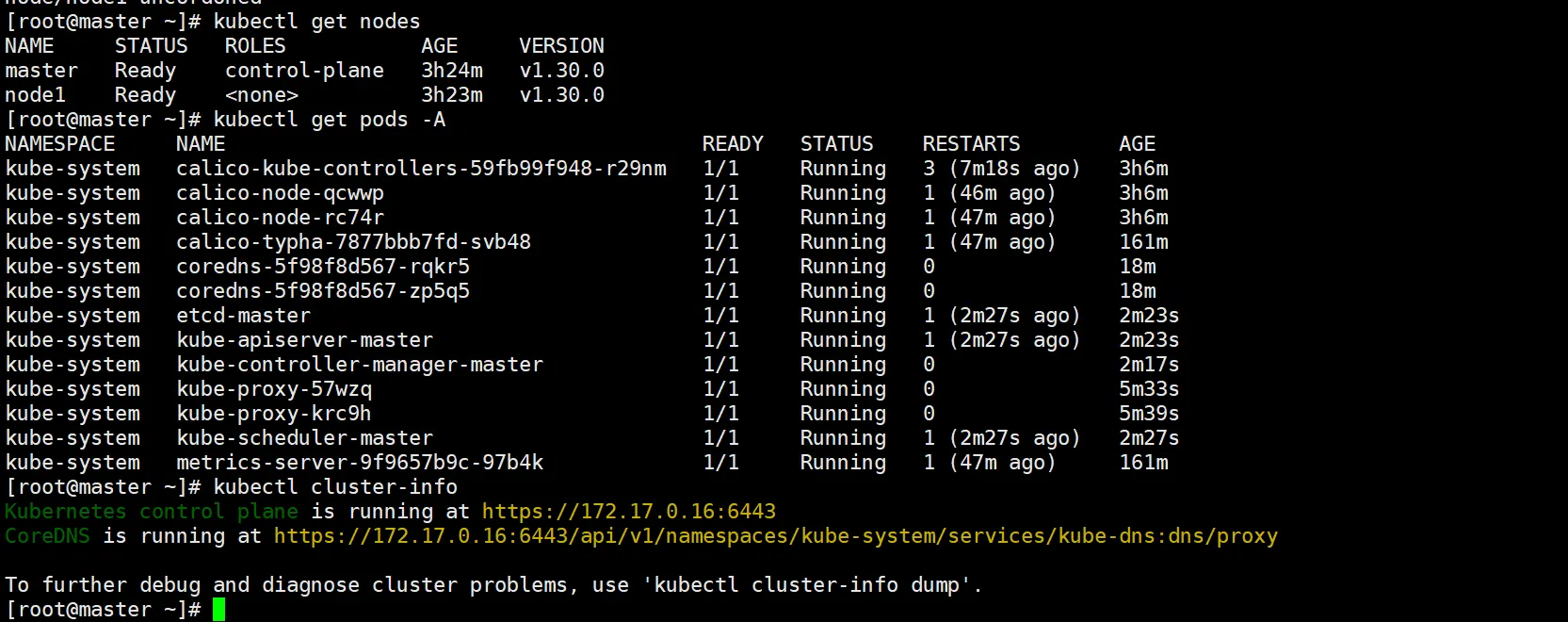
Task: Click pod name 'kube-proxy-57wzq'
Action: point(274,389)
